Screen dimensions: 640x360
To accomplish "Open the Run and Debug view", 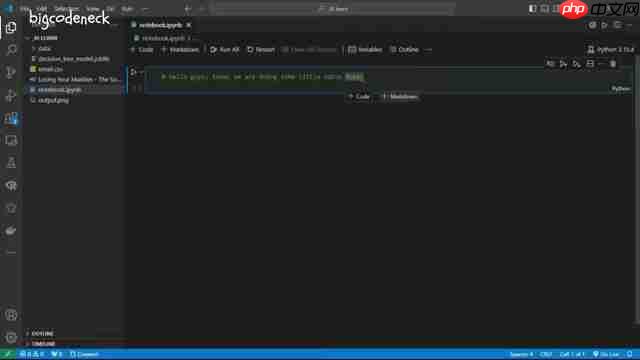I will [11, 95].
